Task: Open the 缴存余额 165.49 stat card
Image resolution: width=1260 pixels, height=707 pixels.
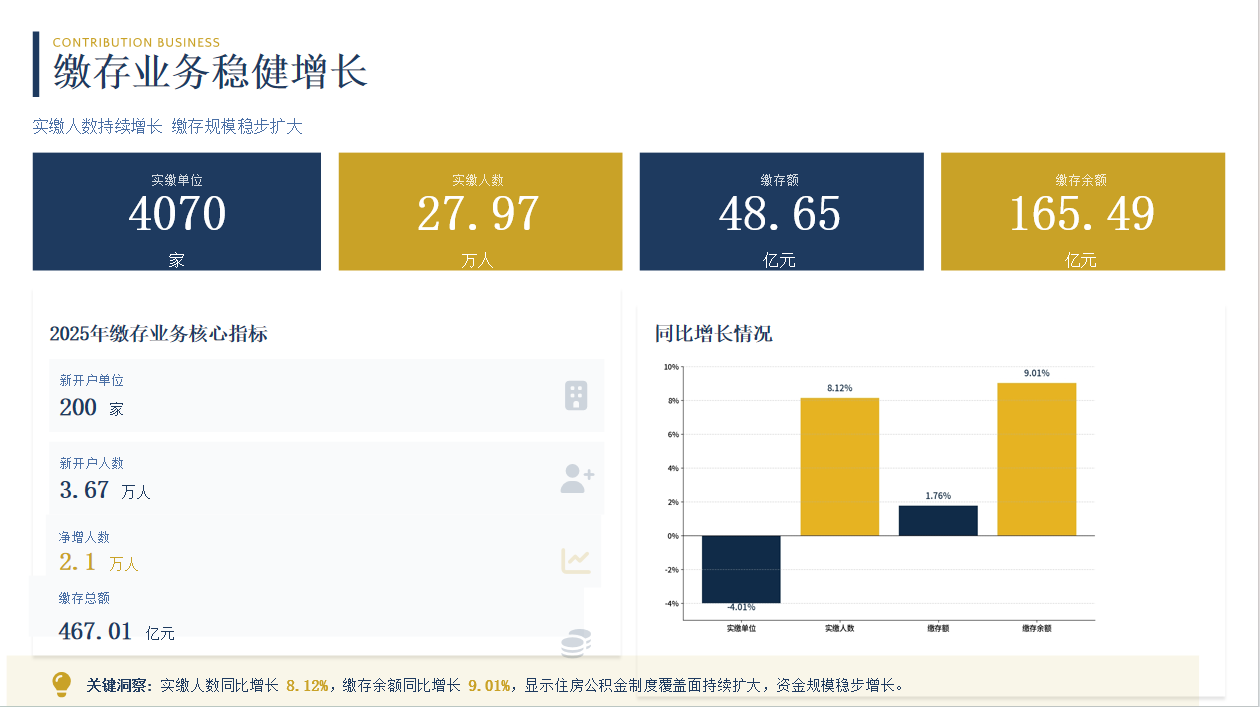Action: 1082,211
